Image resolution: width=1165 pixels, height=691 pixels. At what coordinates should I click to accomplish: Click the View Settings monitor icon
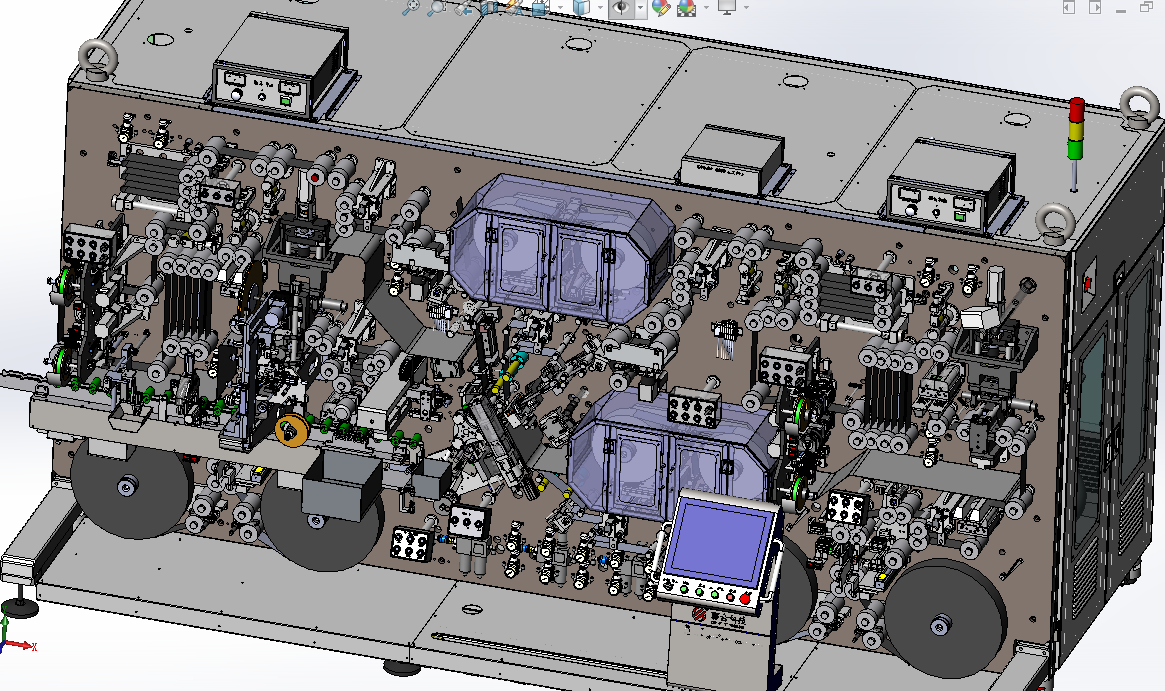coord(726,7)
